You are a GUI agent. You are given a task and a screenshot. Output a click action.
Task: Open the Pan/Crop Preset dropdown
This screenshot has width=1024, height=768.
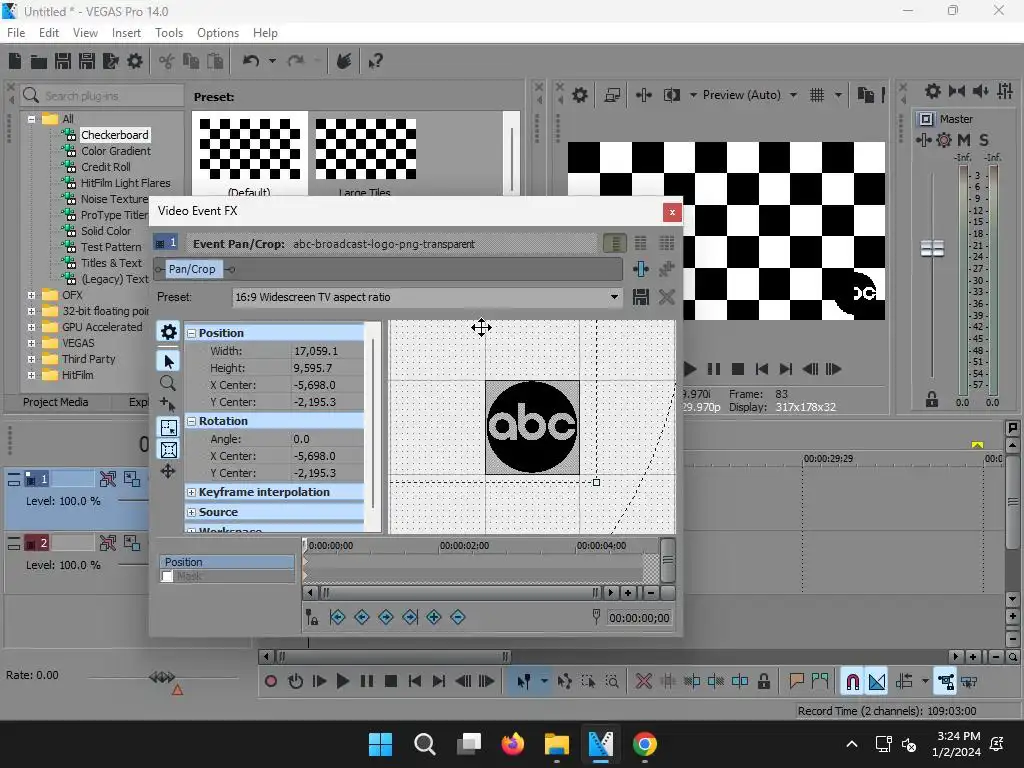pyautogui.click(x=614, y=297)
